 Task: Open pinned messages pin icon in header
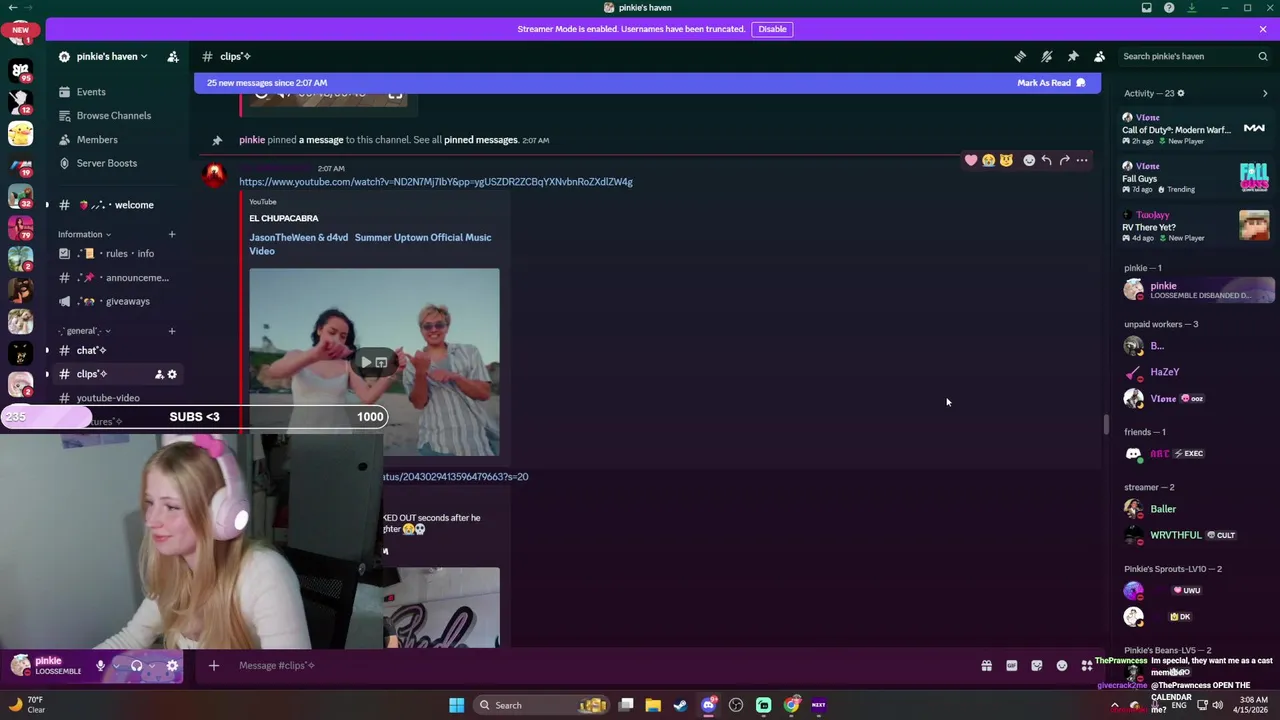coord(1073,56)
